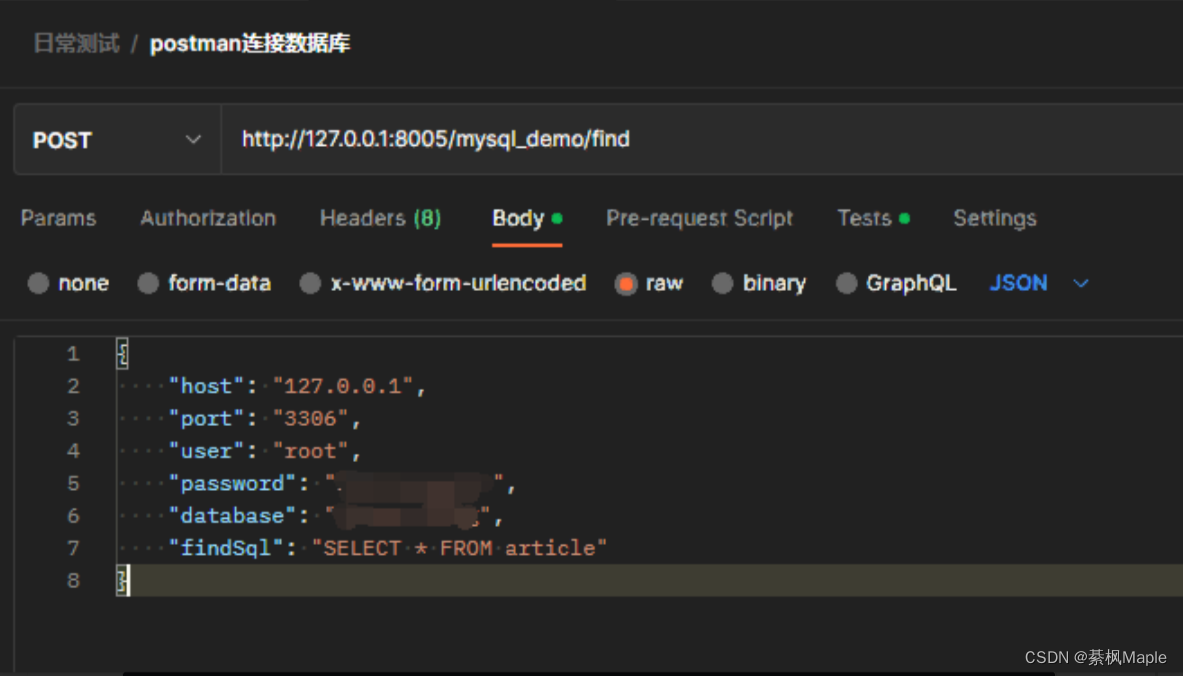Click the postman连接数据库 request name
The width and height of the screenshot is (1183, 676).
[x=250, y=43]
